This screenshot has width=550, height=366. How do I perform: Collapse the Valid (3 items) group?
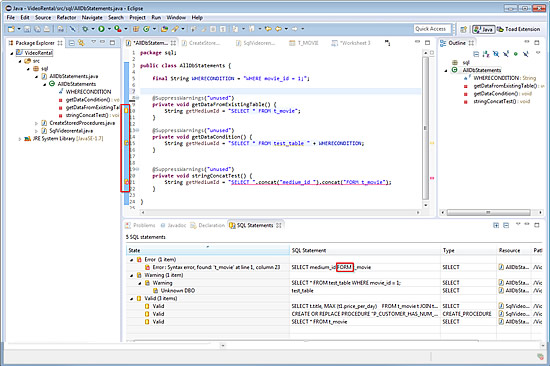pyautogui.click(x=132, y=299)
